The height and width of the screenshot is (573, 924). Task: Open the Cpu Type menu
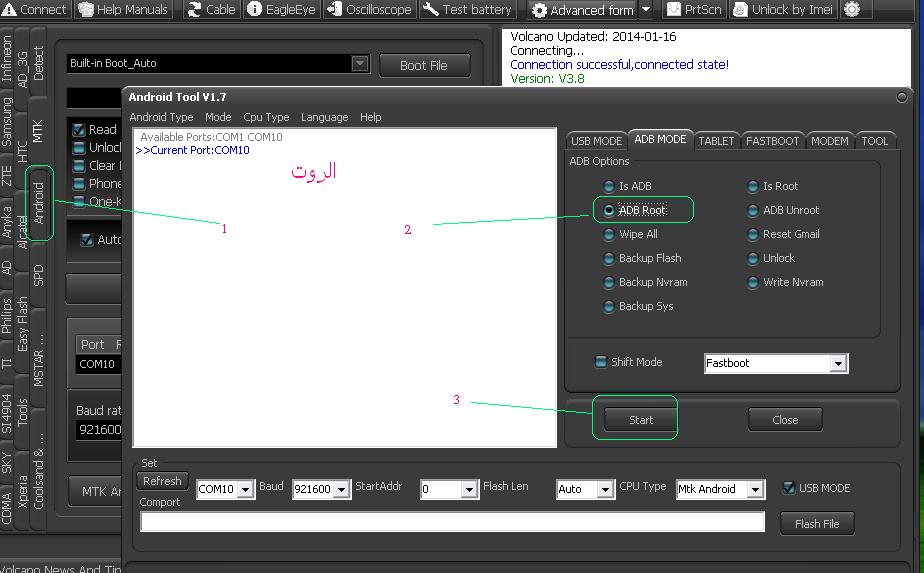click(x=266, y=117)
